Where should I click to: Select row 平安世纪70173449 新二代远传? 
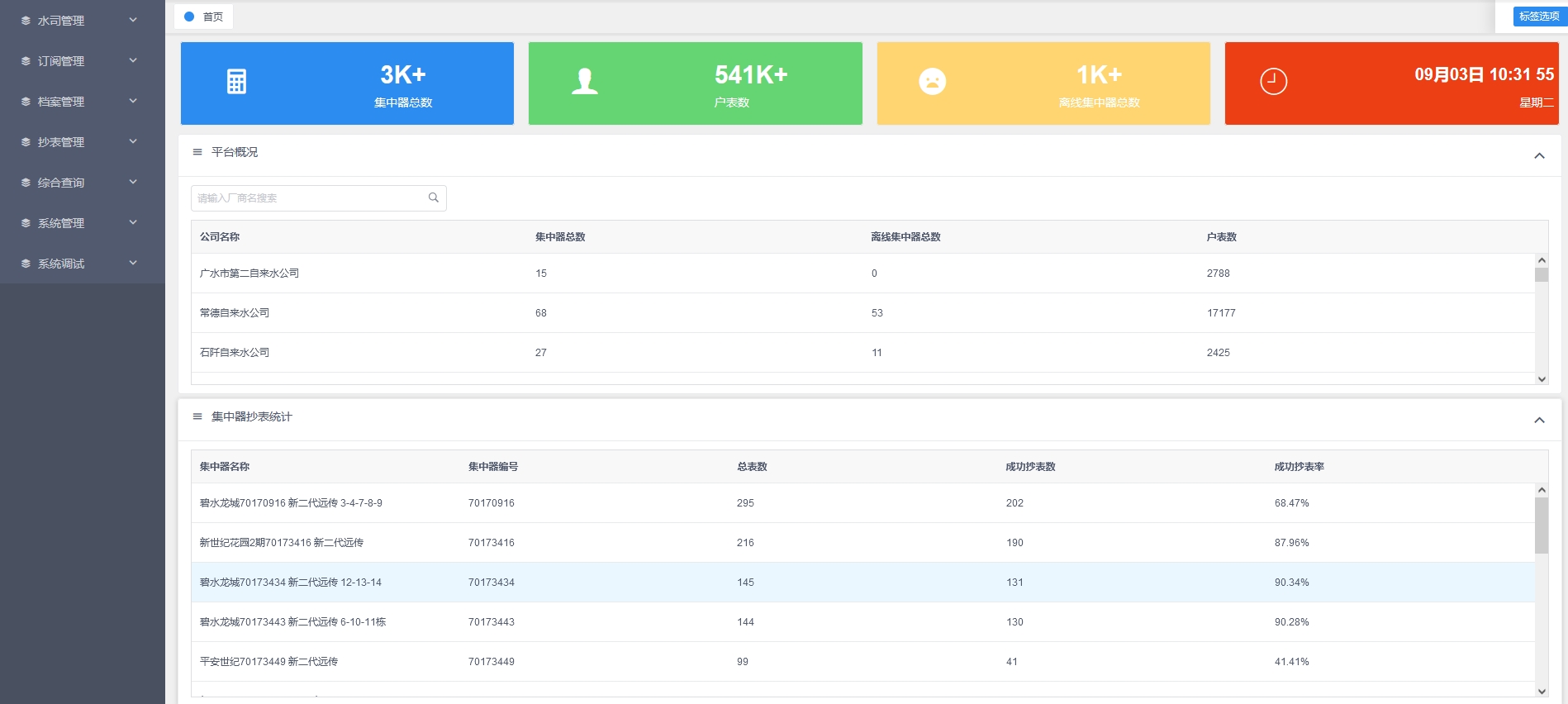[863, 662]
